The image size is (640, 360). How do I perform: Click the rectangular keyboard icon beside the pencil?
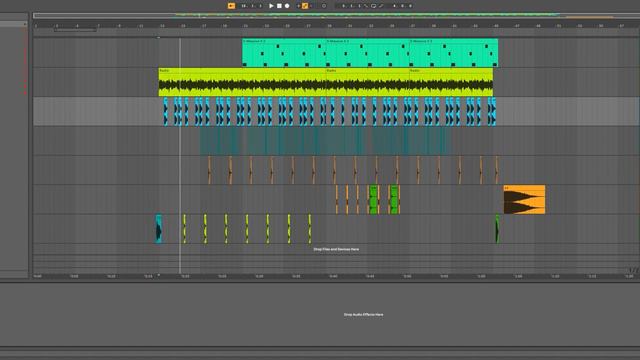[x=373, y=6]
